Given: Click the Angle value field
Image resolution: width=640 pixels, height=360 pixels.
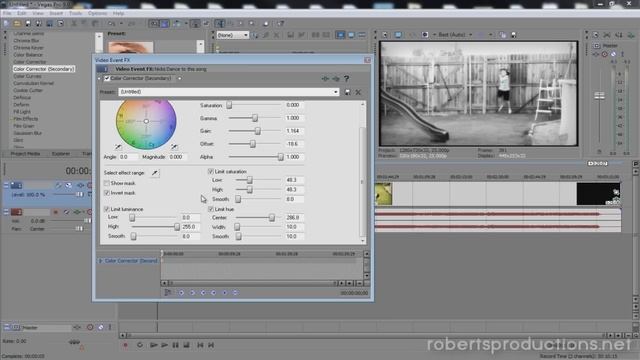Looking at the screenshot, I should click(129, 157).
